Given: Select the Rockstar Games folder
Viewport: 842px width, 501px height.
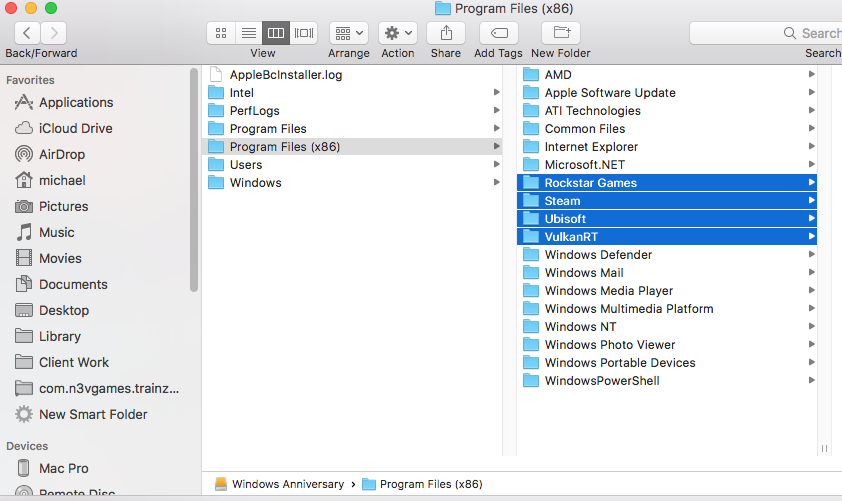Looking at the screenshot, I should click(667, 183).
